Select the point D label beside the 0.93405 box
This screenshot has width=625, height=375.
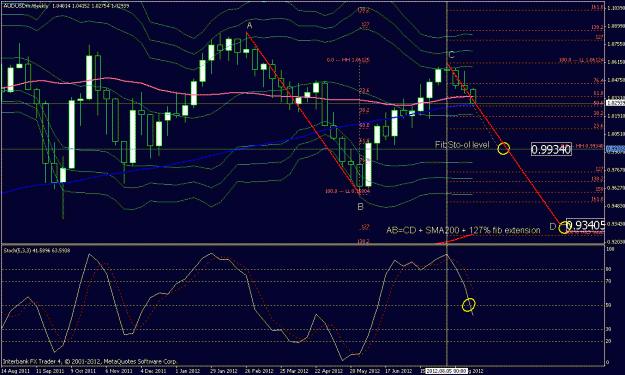click(552, 226)
